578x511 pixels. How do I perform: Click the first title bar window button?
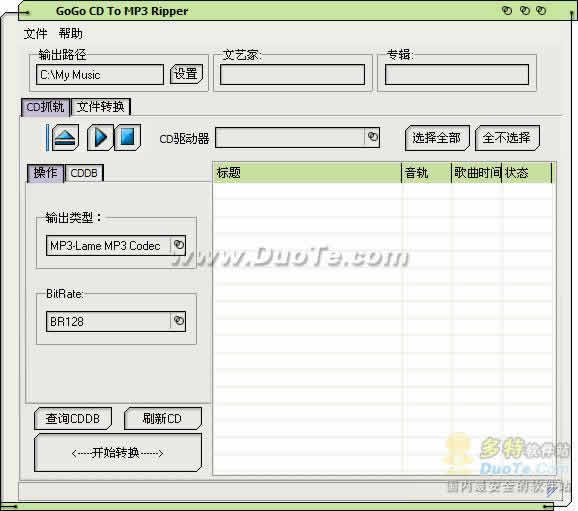[x=507, y=10]
